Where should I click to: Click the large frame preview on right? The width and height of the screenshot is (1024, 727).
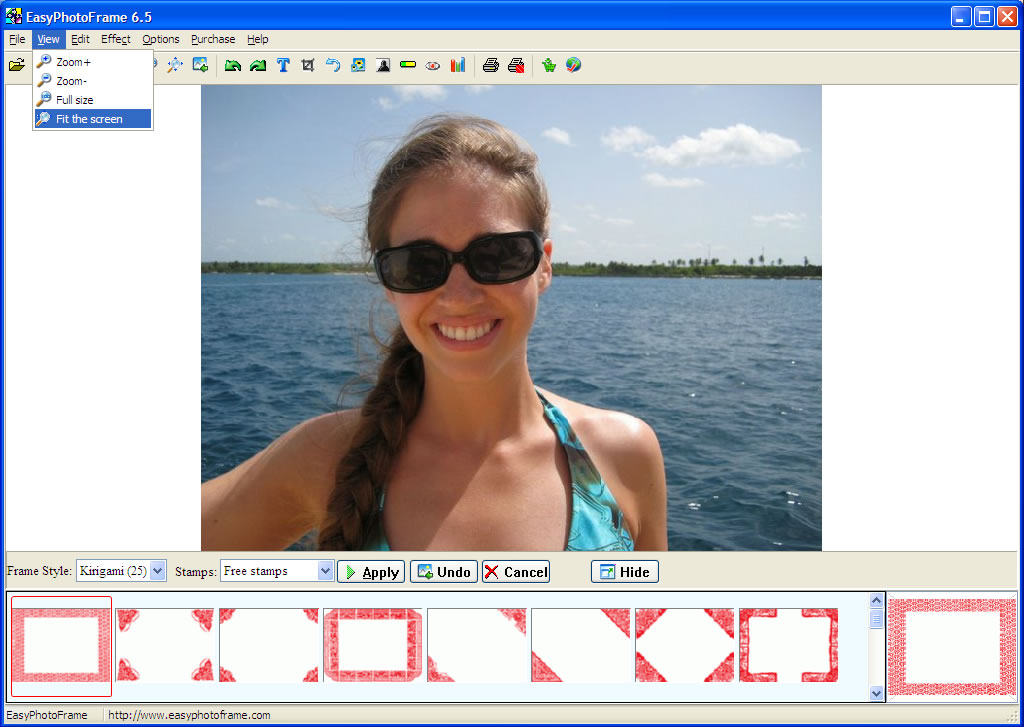[x=953, y=647]
